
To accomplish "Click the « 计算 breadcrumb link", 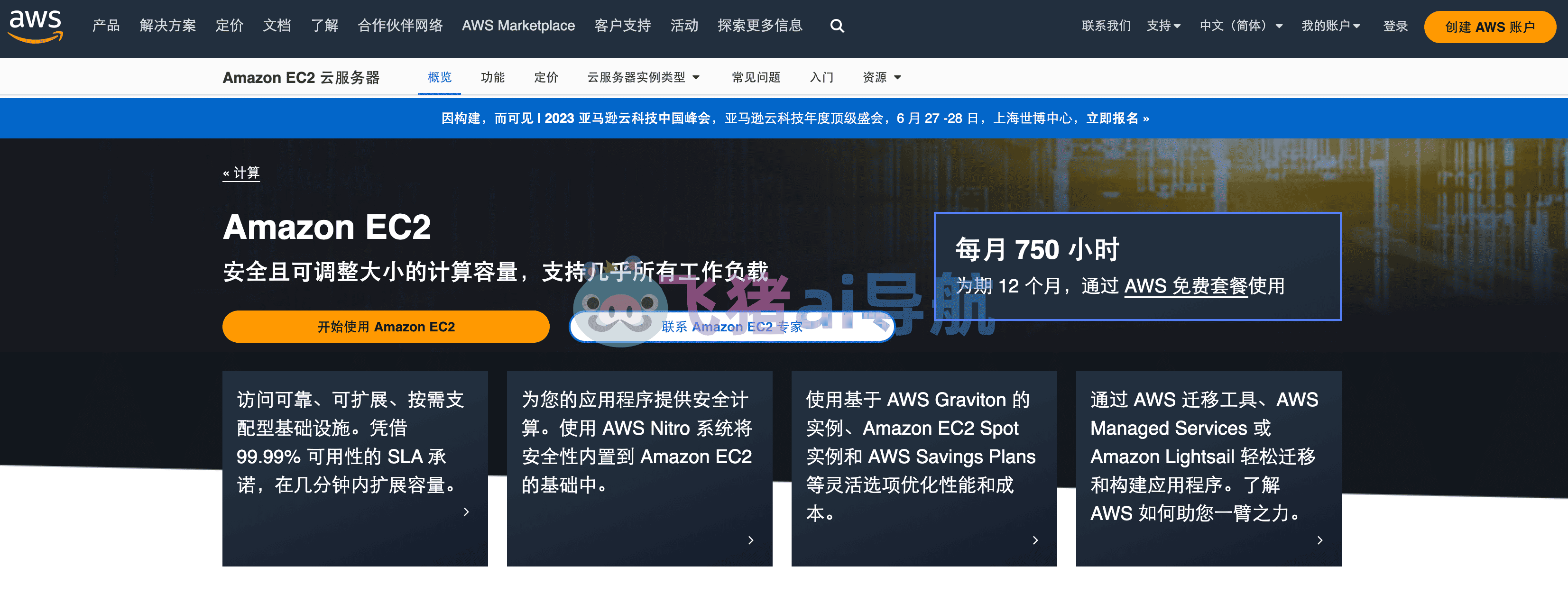I will click(x=241, y=173).
